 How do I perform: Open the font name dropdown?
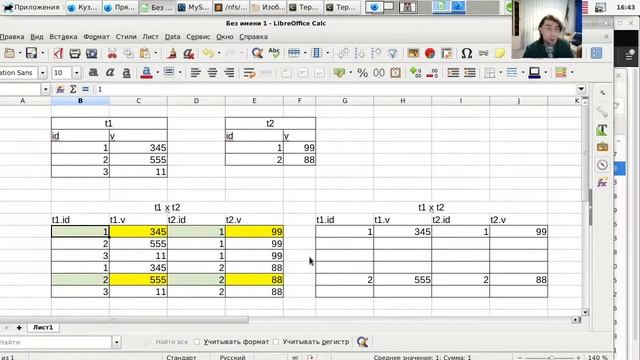pyautogui.click(x=42, y=73)
